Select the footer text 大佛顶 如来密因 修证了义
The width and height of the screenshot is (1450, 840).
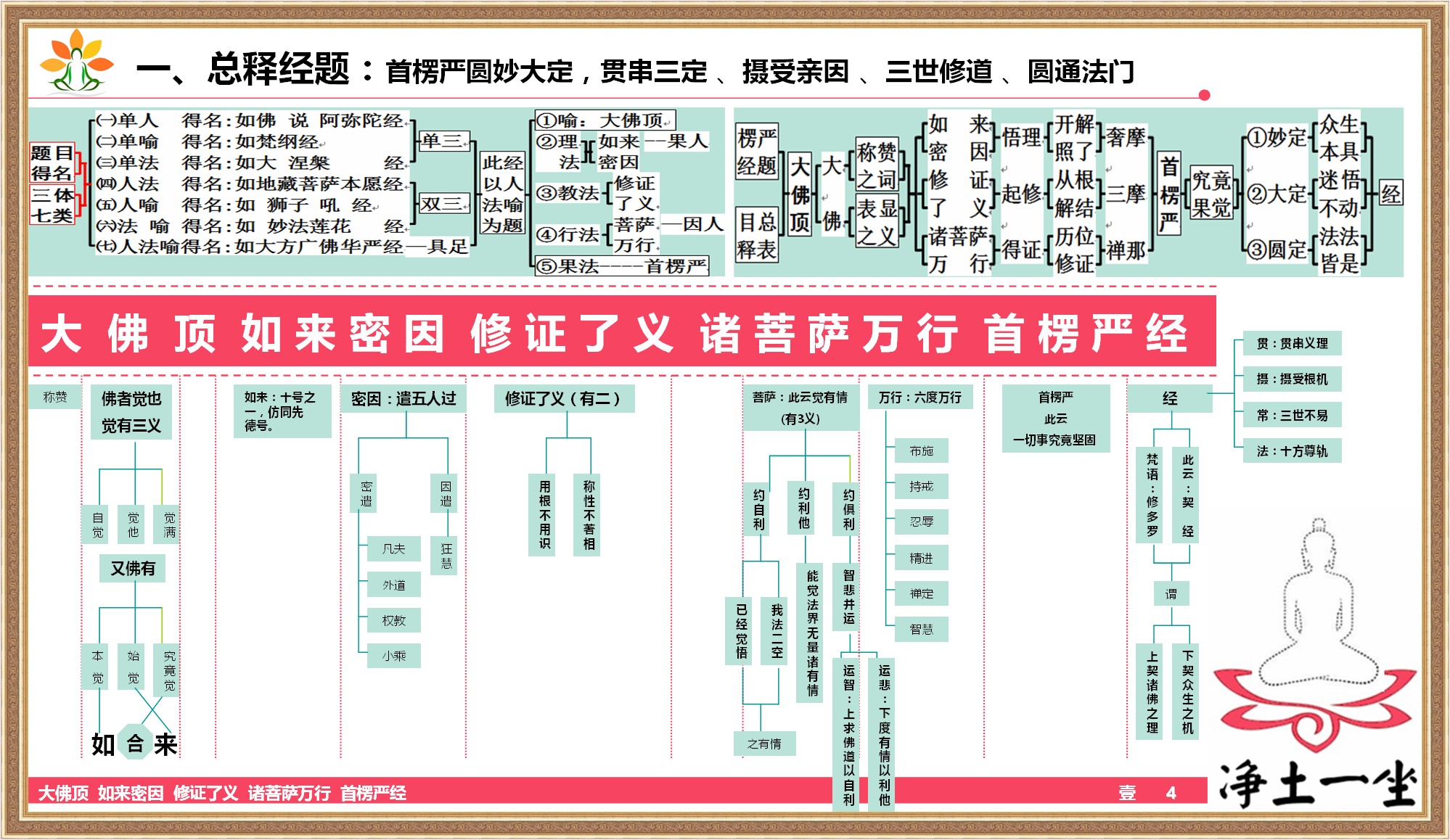[x=138, y=795]
